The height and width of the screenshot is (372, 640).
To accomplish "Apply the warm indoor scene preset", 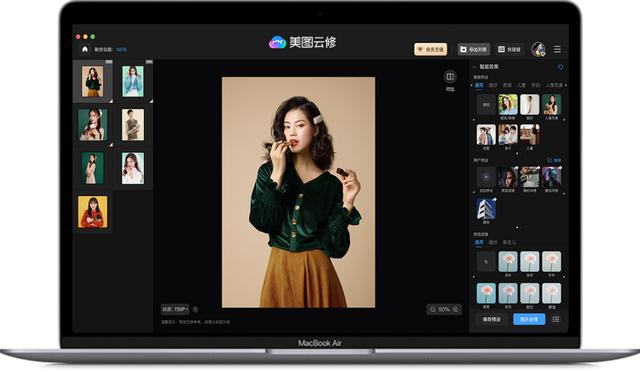I will (x=529, y=135).
